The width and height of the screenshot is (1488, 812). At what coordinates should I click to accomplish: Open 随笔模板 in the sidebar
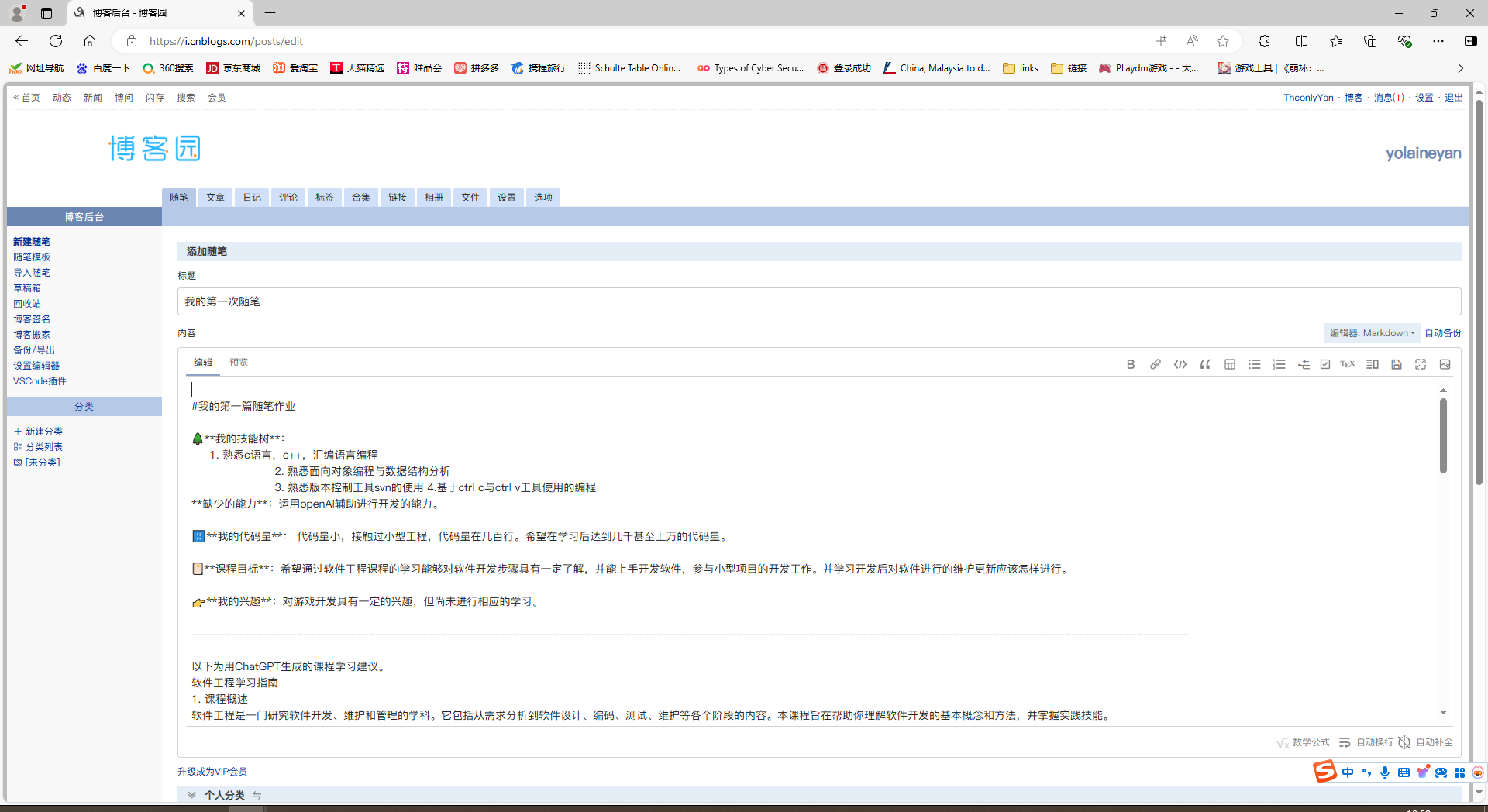click(x=32, y=257)
